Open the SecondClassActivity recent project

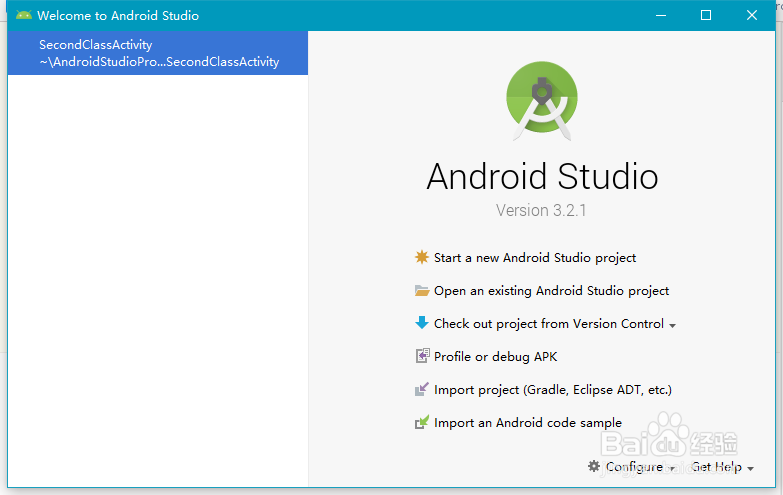tap(158, 53)
